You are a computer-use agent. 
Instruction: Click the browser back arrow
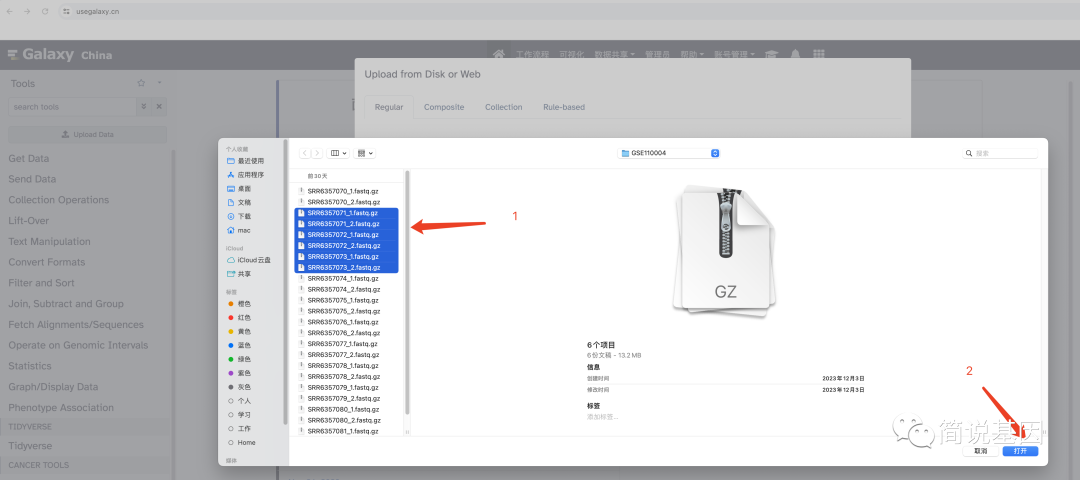[11, 11]
